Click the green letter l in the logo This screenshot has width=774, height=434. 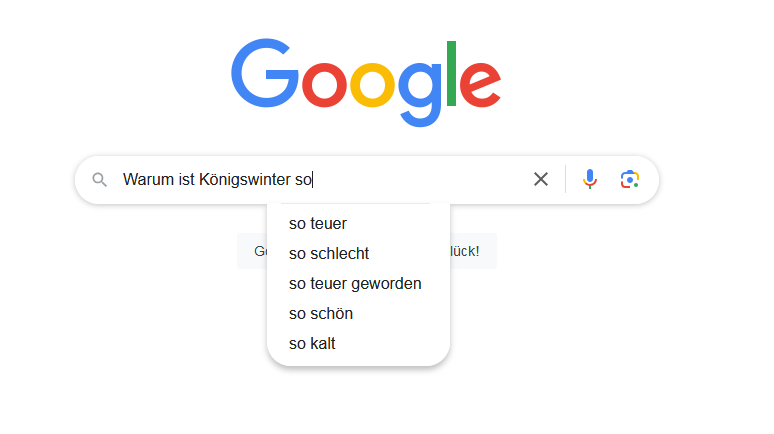452,74
